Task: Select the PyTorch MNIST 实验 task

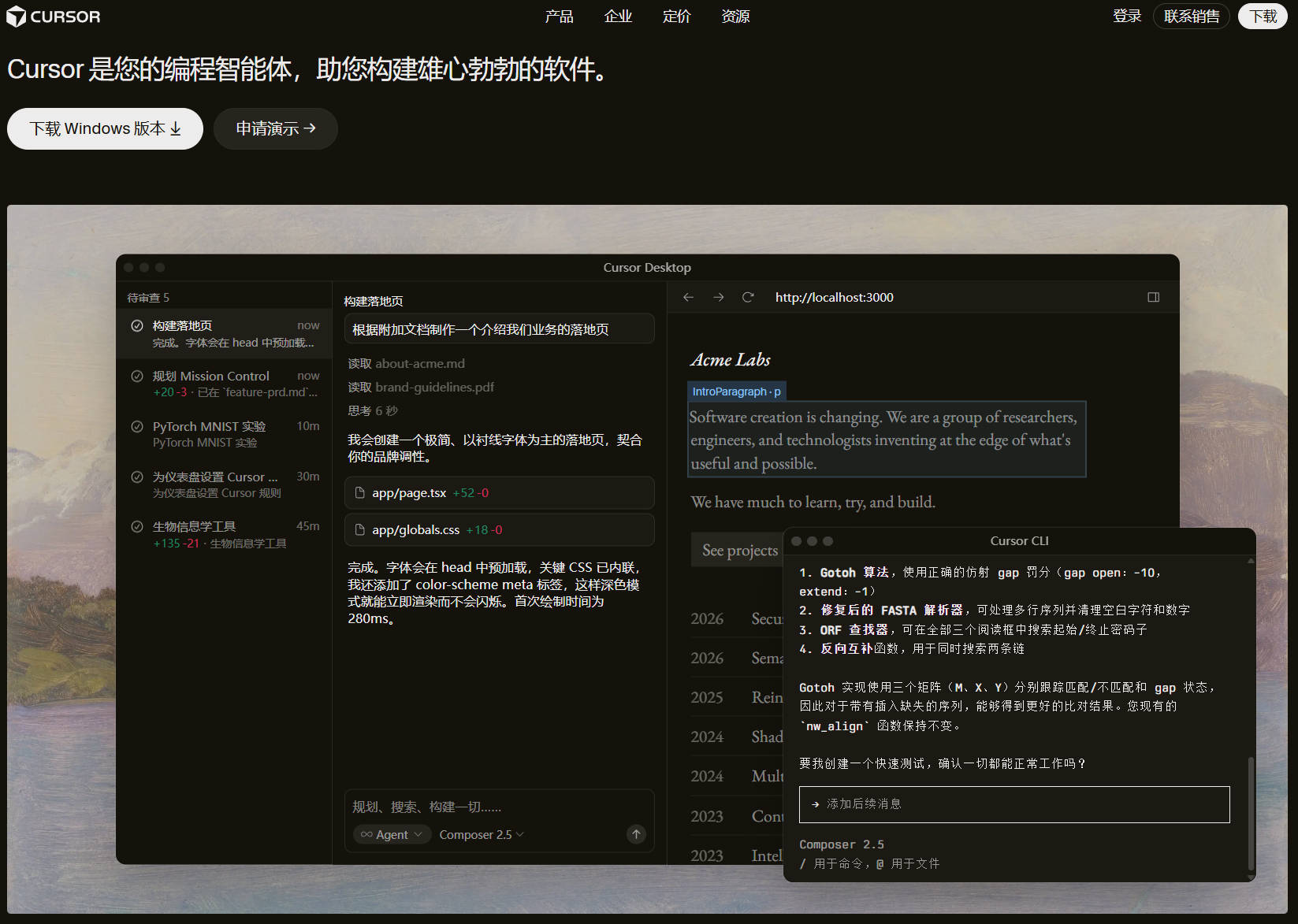Action: [224, 434]
